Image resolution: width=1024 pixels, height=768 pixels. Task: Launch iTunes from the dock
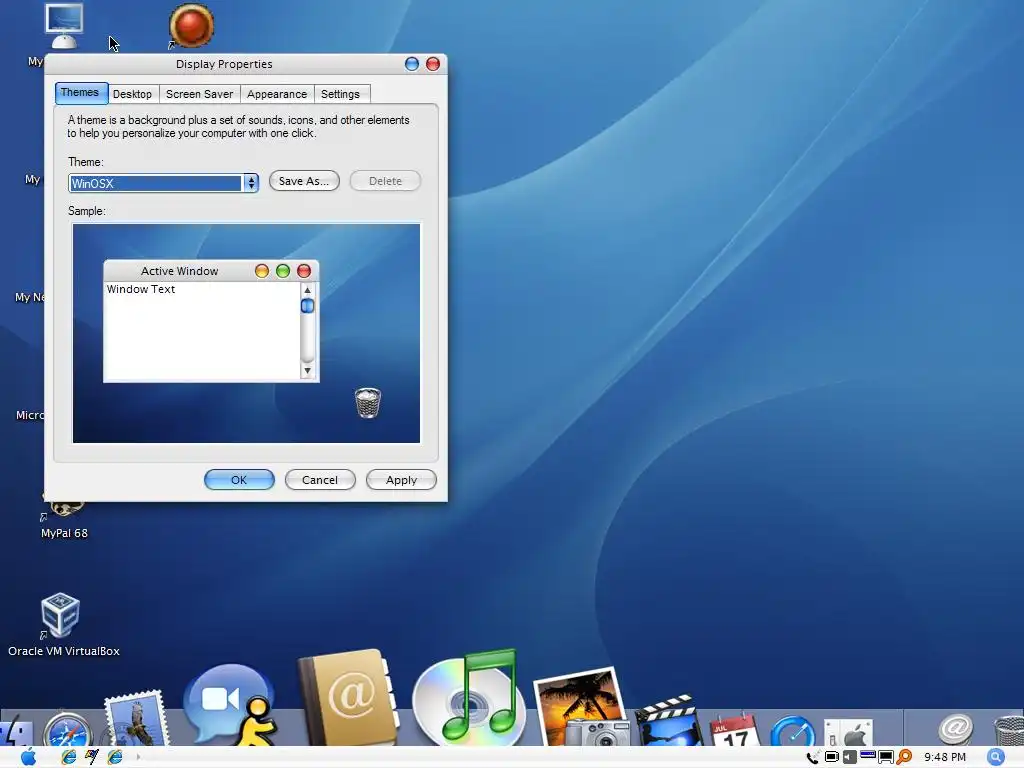(470, 697)
